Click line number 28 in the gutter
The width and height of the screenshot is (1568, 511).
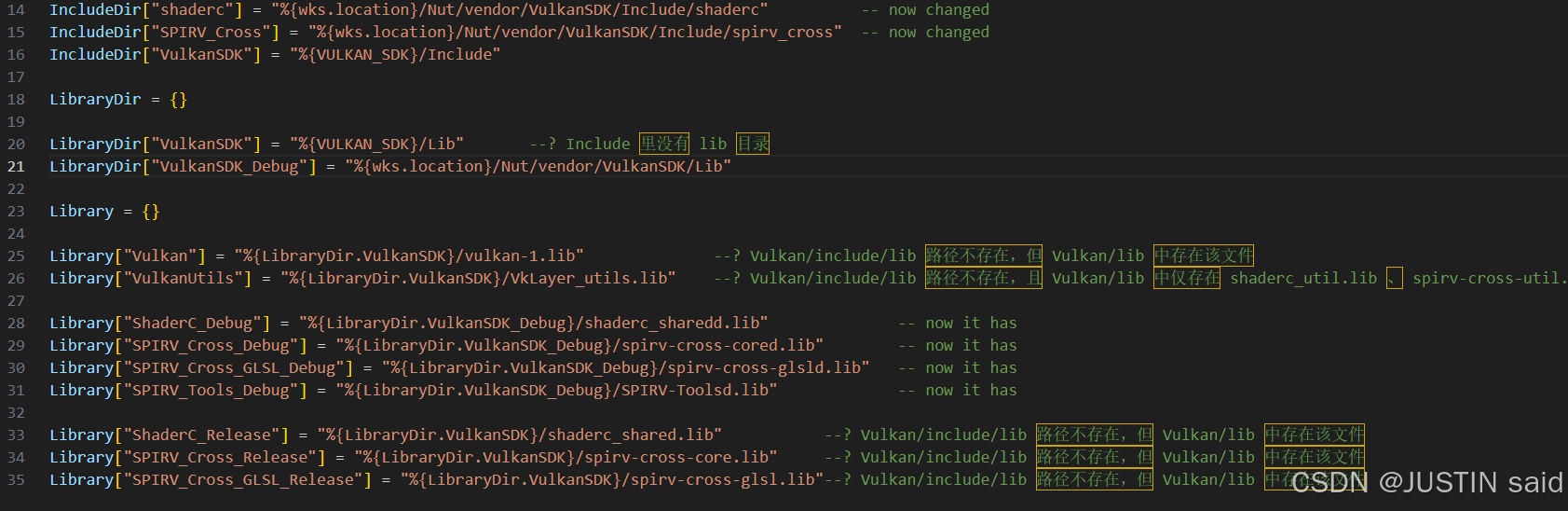pos(16,324)
